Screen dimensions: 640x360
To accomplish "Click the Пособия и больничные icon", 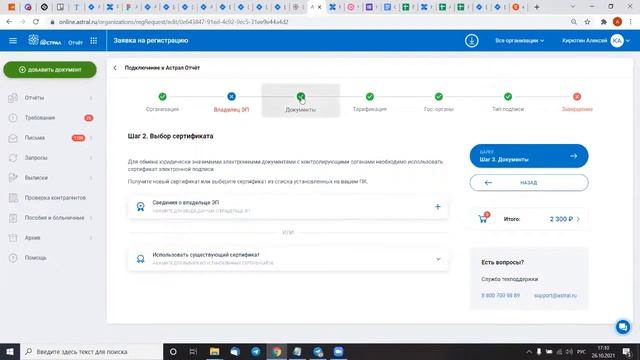I will point(13,218).
